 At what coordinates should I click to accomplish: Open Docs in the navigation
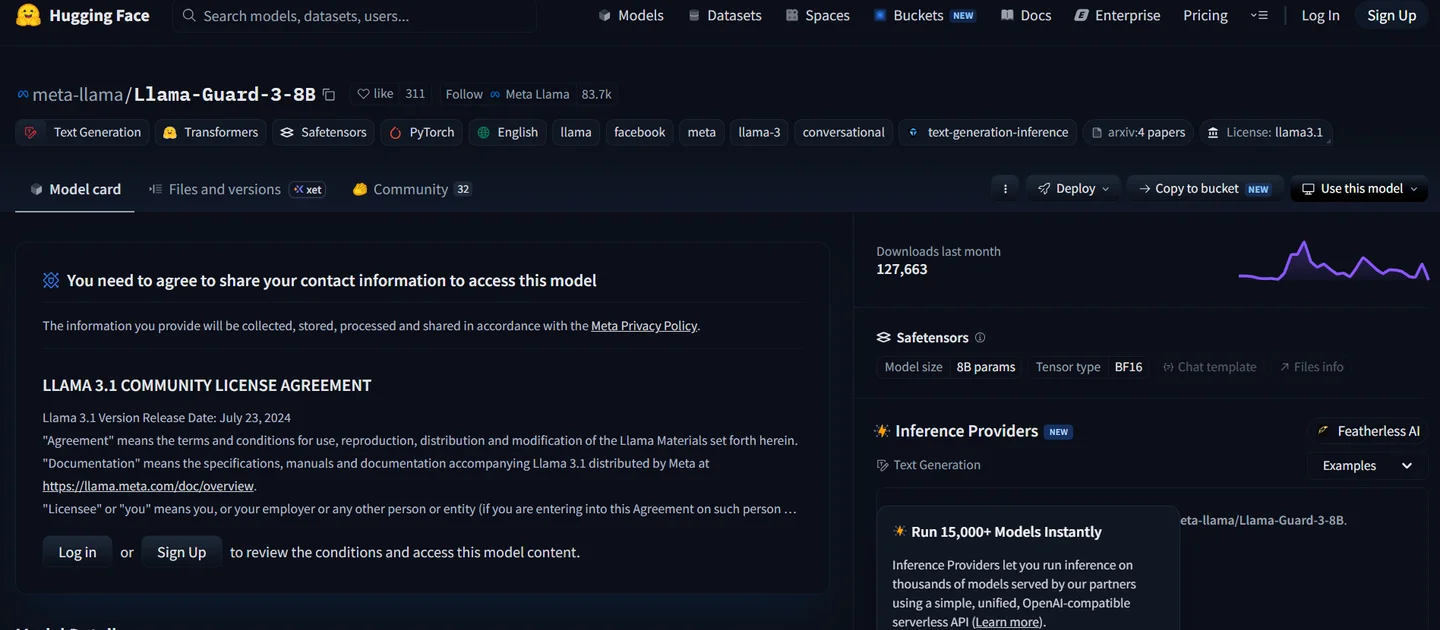pyautogui.click(x=1025, y=15)
